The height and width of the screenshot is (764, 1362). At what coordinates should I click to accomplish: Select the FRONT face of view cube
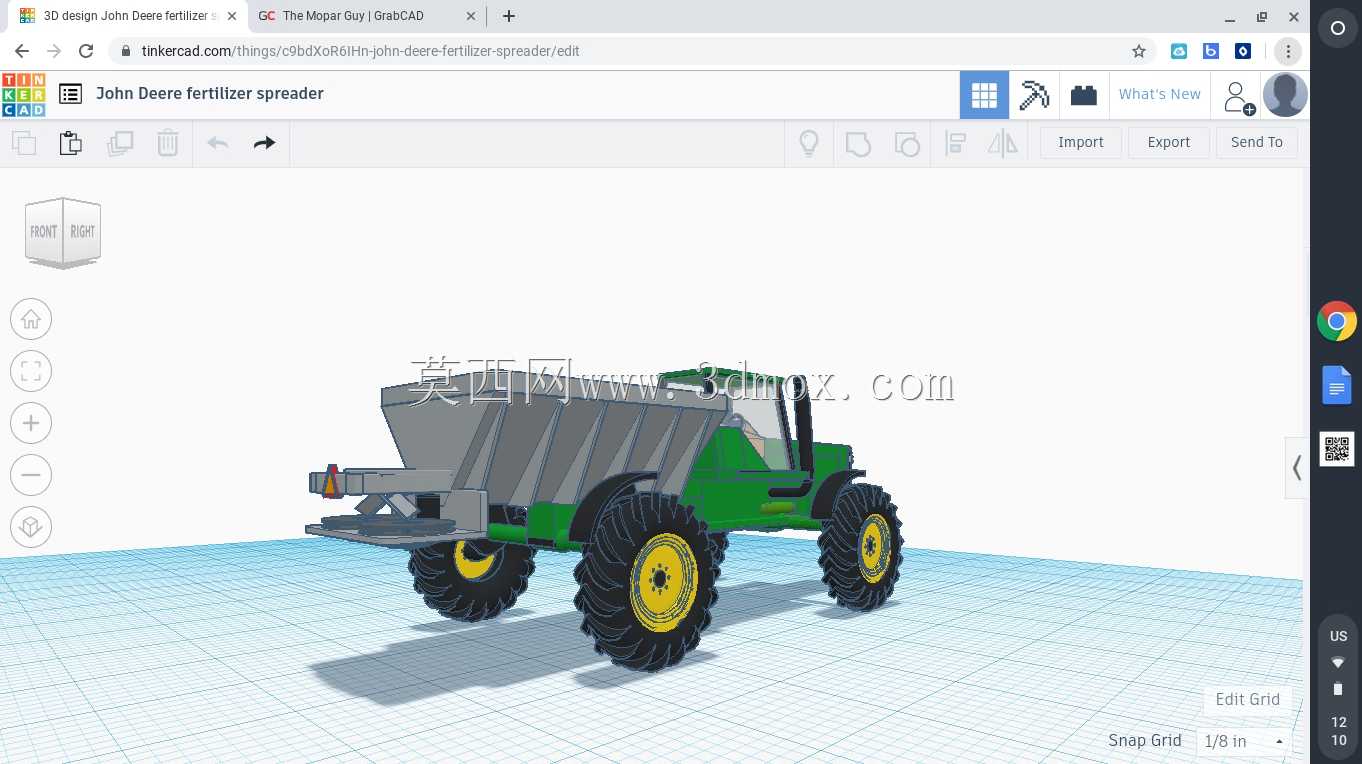point(43,232)
